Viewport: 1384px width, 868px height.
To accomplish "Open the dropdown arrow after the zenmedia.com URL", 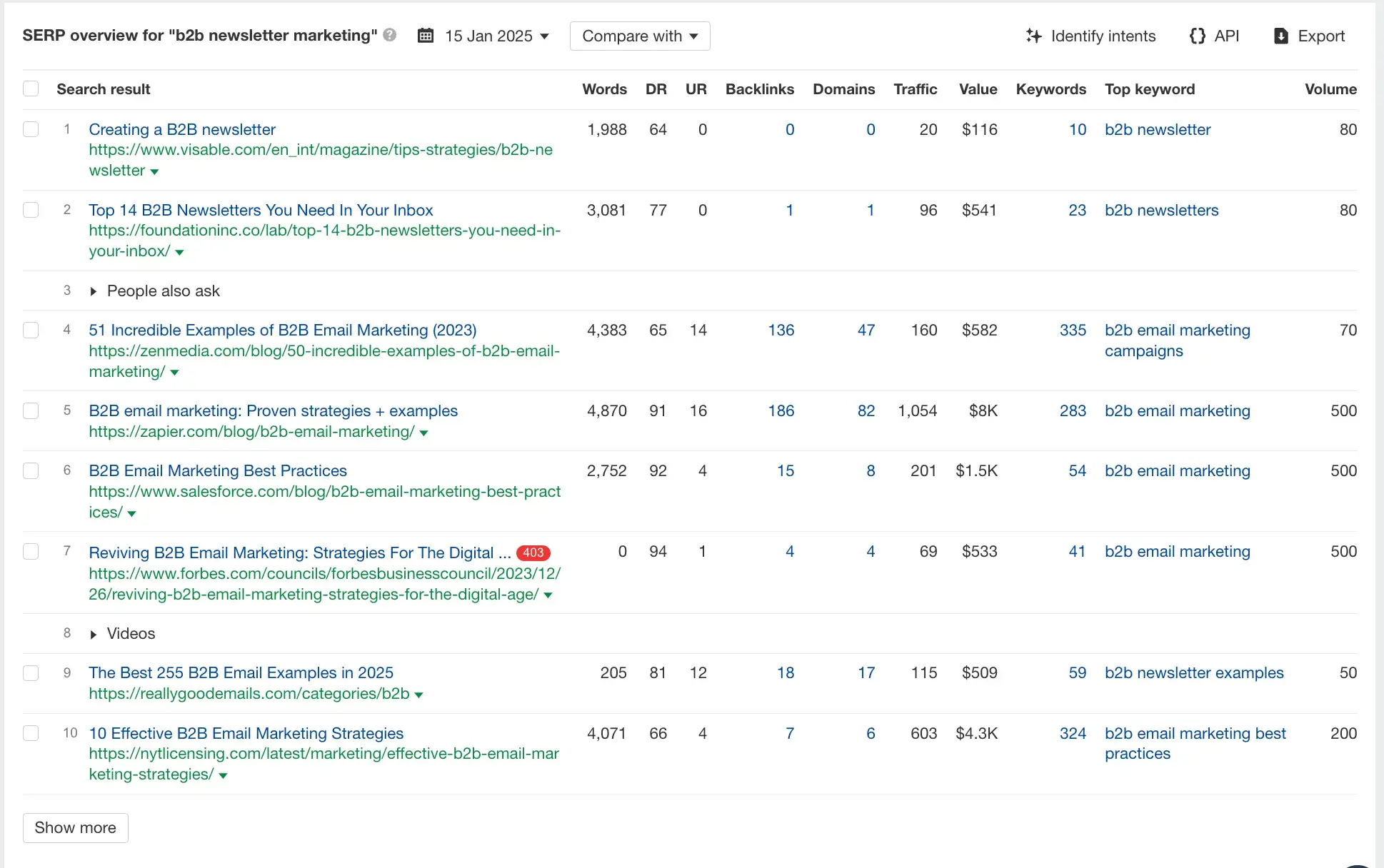I will point(174,373).
